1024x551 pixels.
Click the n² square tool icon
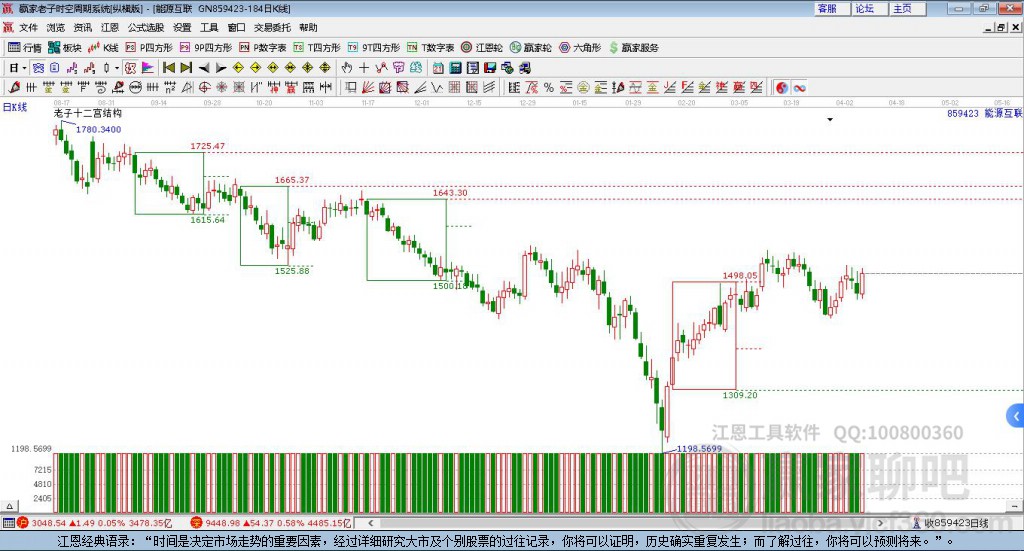pyautogui.click(x=170, y=87)
